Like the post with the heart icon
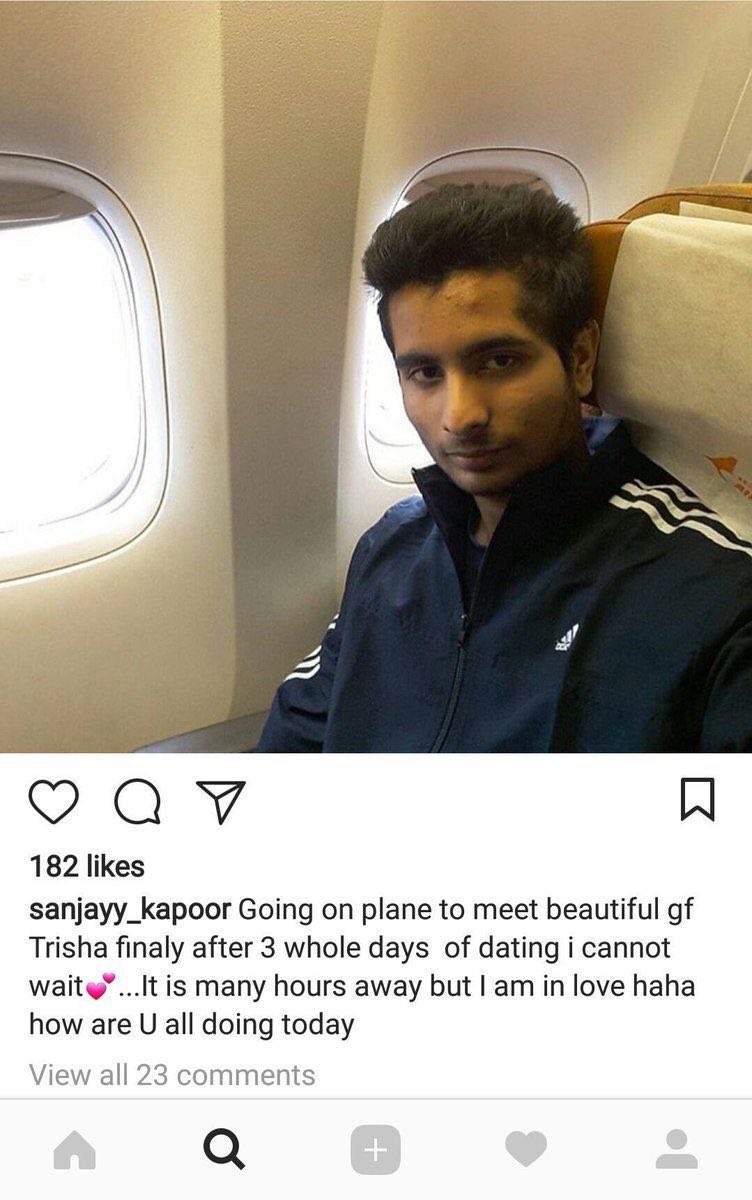The image size is (752, 1200). pyautogui.click(x=53, y=801)
